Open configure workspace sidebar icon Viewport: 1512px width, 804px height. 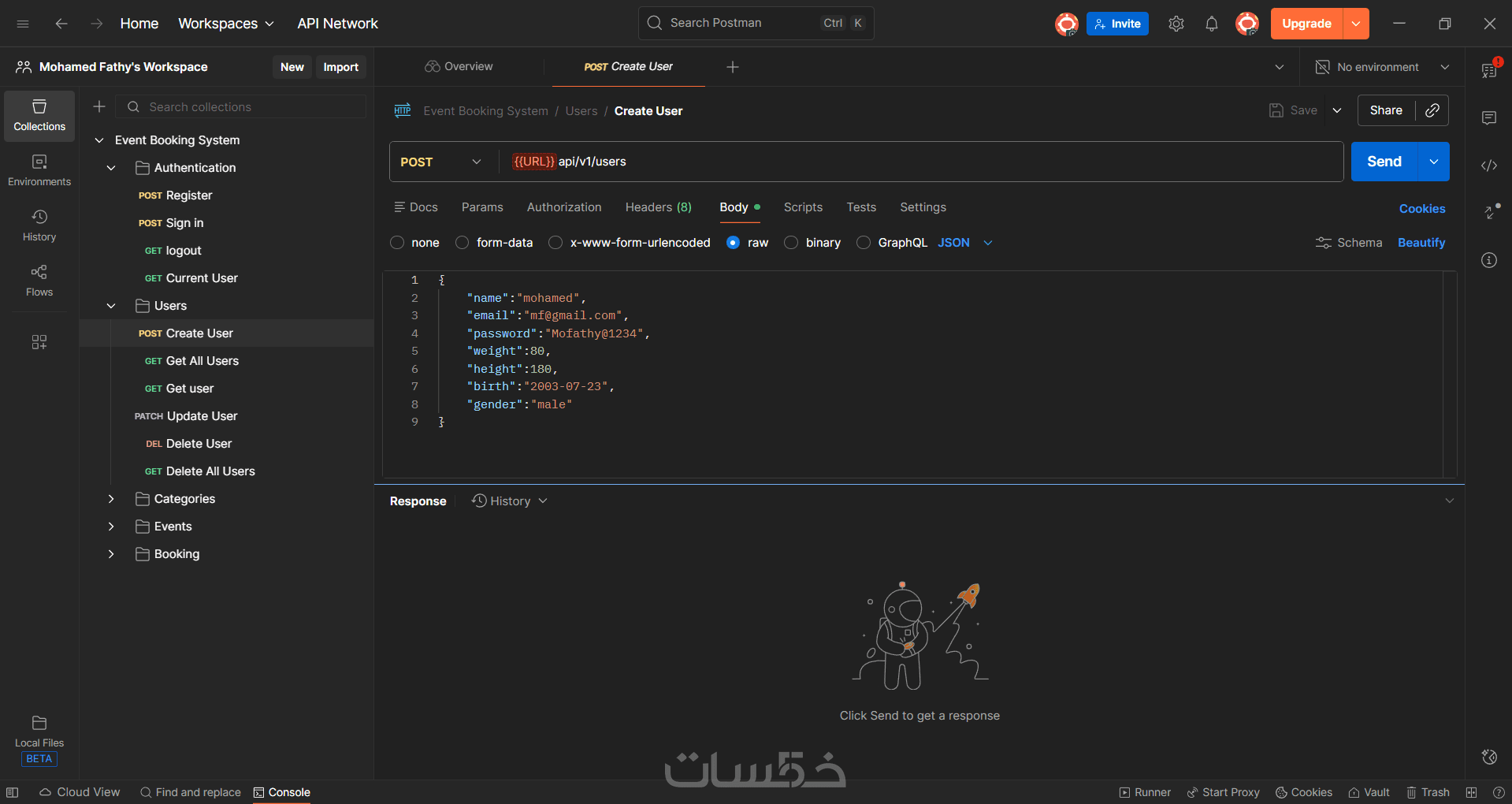pos(39,342)
